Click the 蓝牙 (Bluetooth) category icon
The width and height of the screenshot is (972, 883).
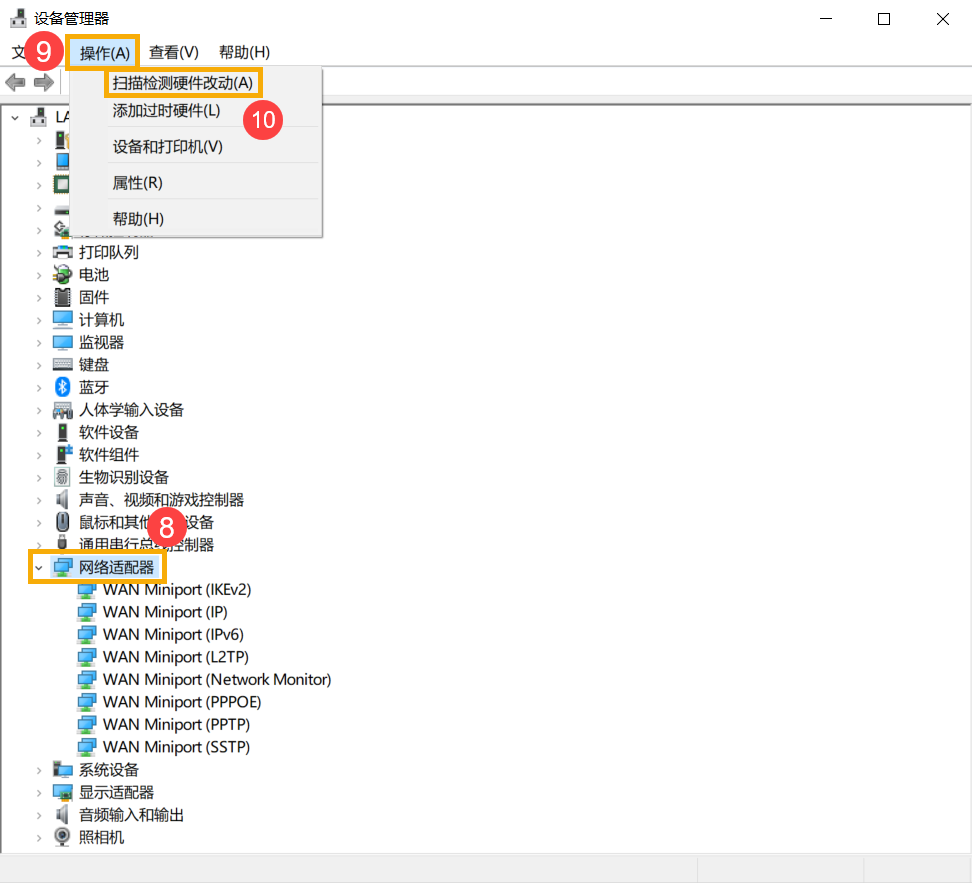click(62, 387)
